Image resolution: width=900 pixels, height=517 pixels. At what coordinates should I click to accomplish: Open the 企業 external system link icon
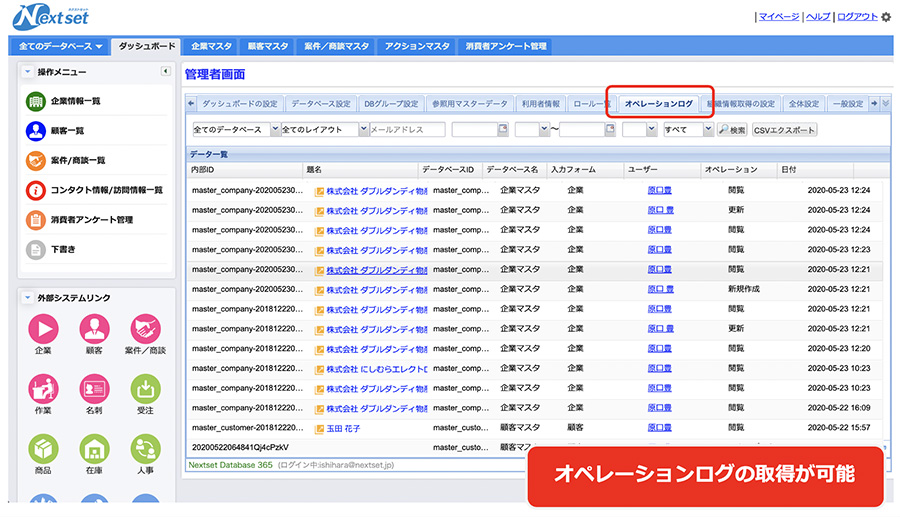(43, 329)
